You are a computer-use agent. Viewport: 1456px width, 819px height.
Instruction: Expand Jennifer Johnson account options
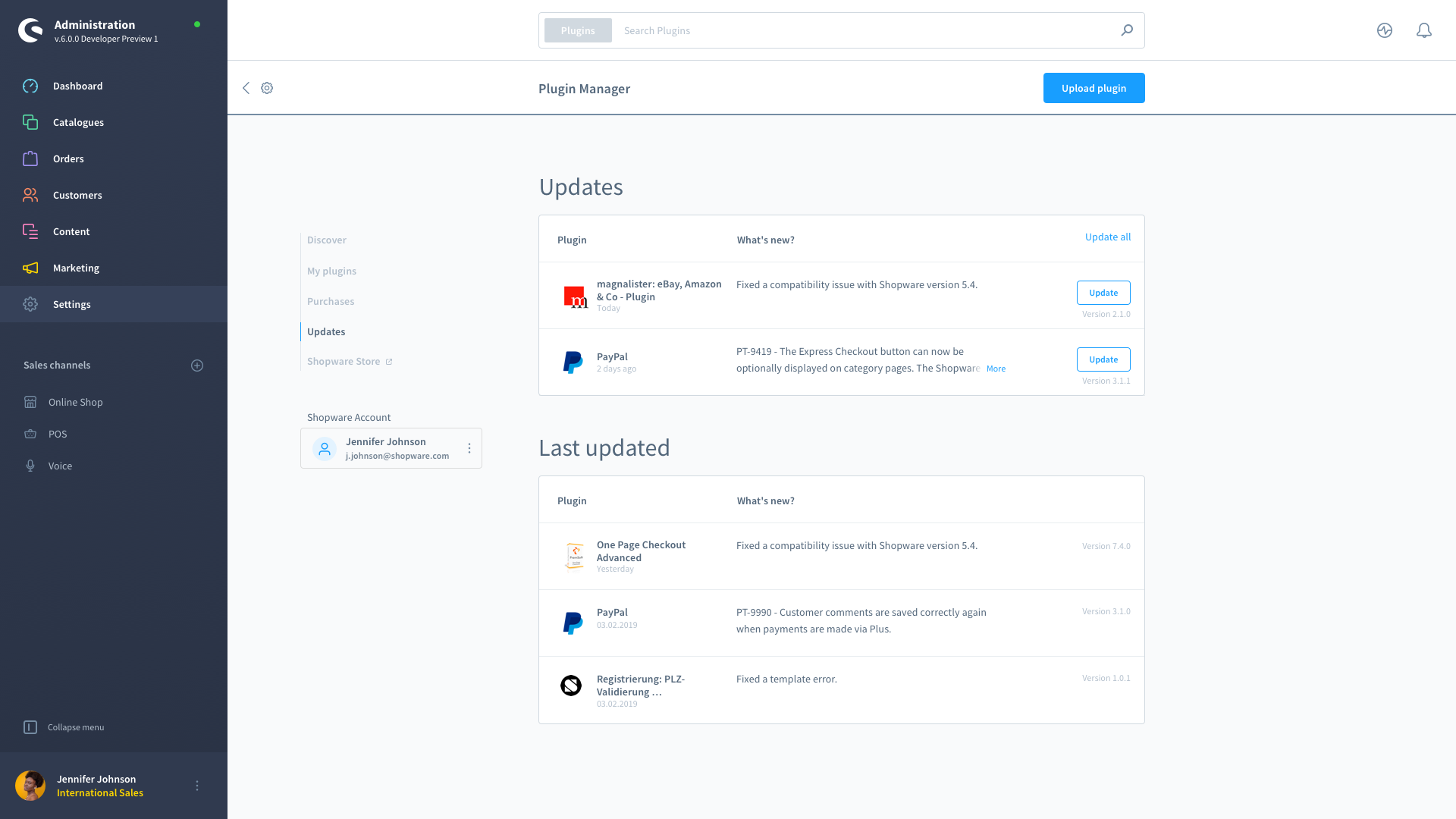point(469,448)
